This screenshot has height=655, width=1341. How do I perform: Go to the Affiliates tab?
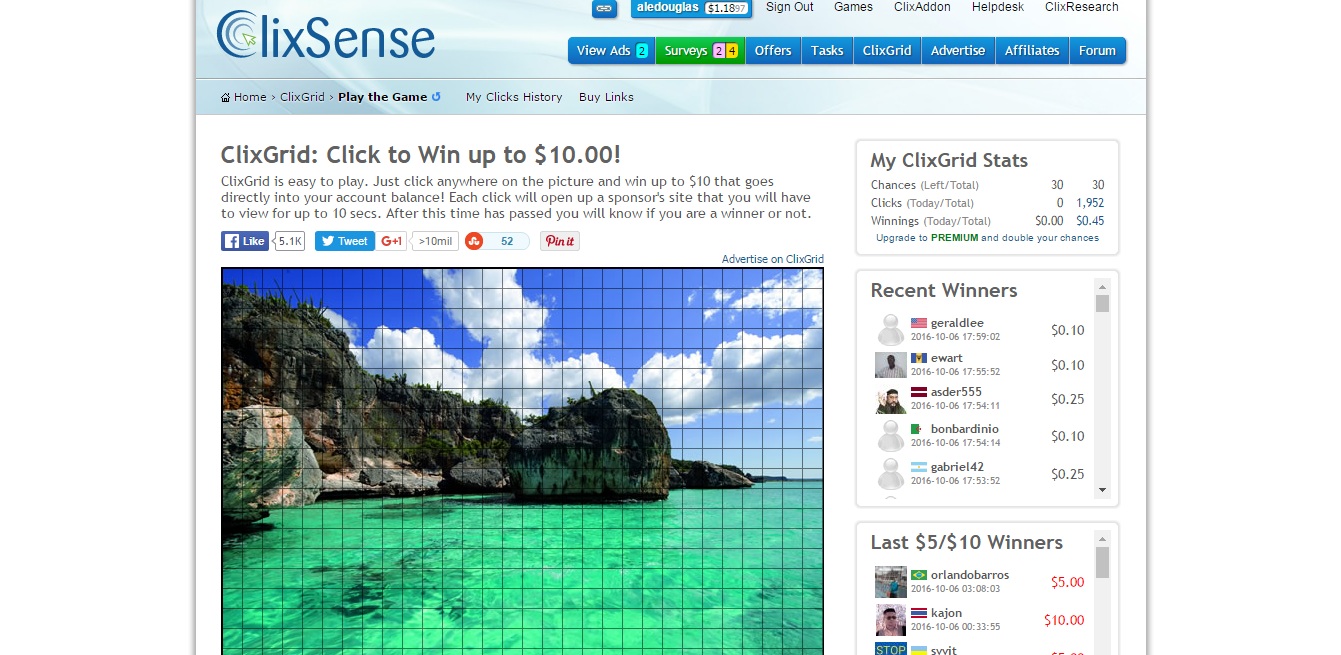coord(1032,51)
